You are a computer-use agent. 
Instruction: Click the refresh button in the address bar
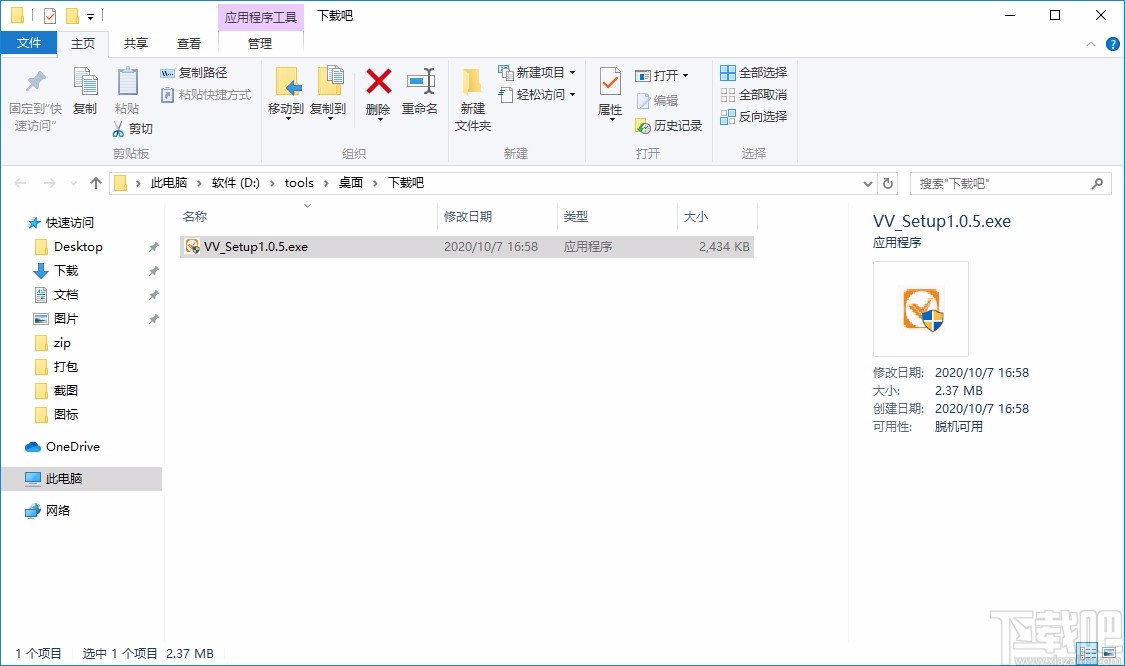click(888, 183)
